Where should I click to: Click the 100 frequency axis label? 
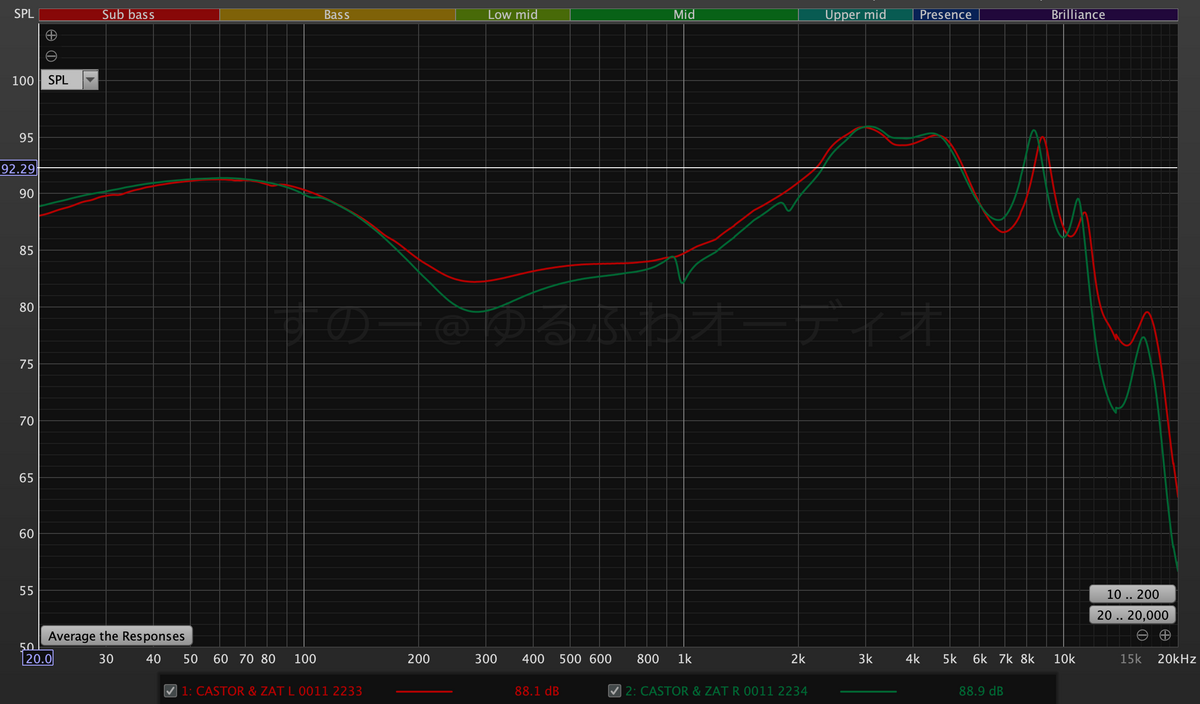[x=303, y=659]
